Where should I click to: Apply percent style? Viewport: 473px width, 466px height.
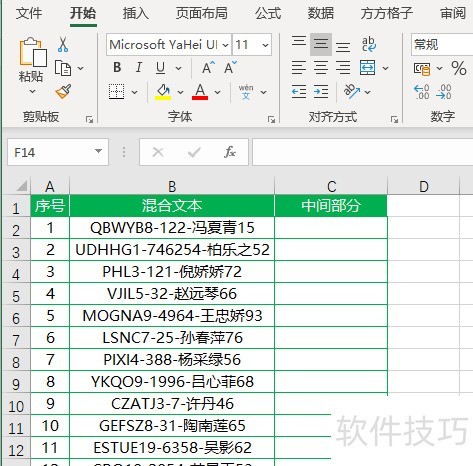tap(459, 68)
